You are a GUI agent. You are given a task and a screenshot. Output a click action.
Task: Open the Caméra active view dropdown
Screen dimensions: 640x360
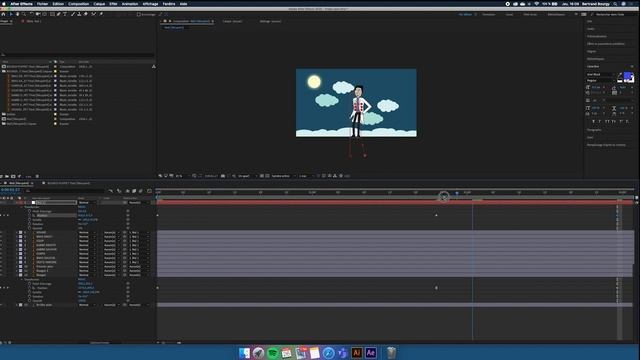pos(283,176)
